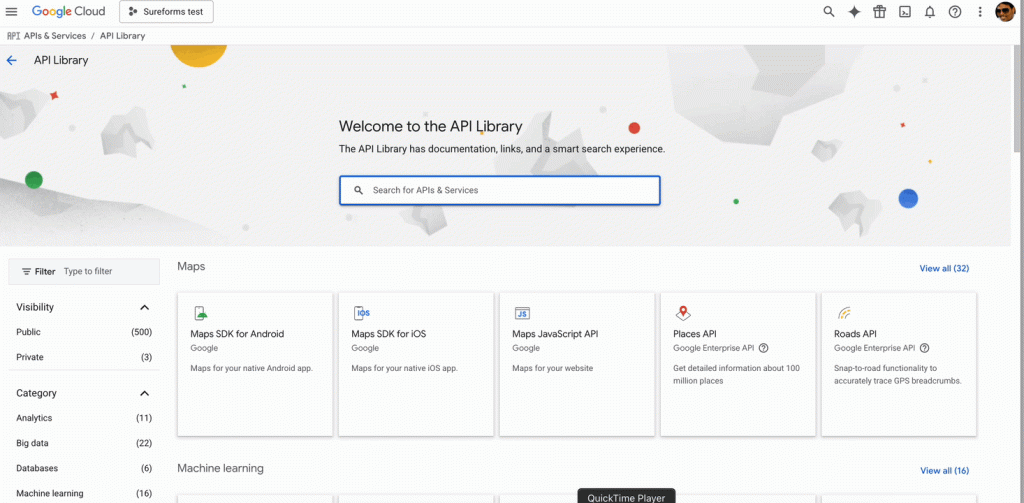1024x503 pixels.
Task: Focus the Search for APIs & Services field
Action: pyautogui.click(x=500, y=190)
